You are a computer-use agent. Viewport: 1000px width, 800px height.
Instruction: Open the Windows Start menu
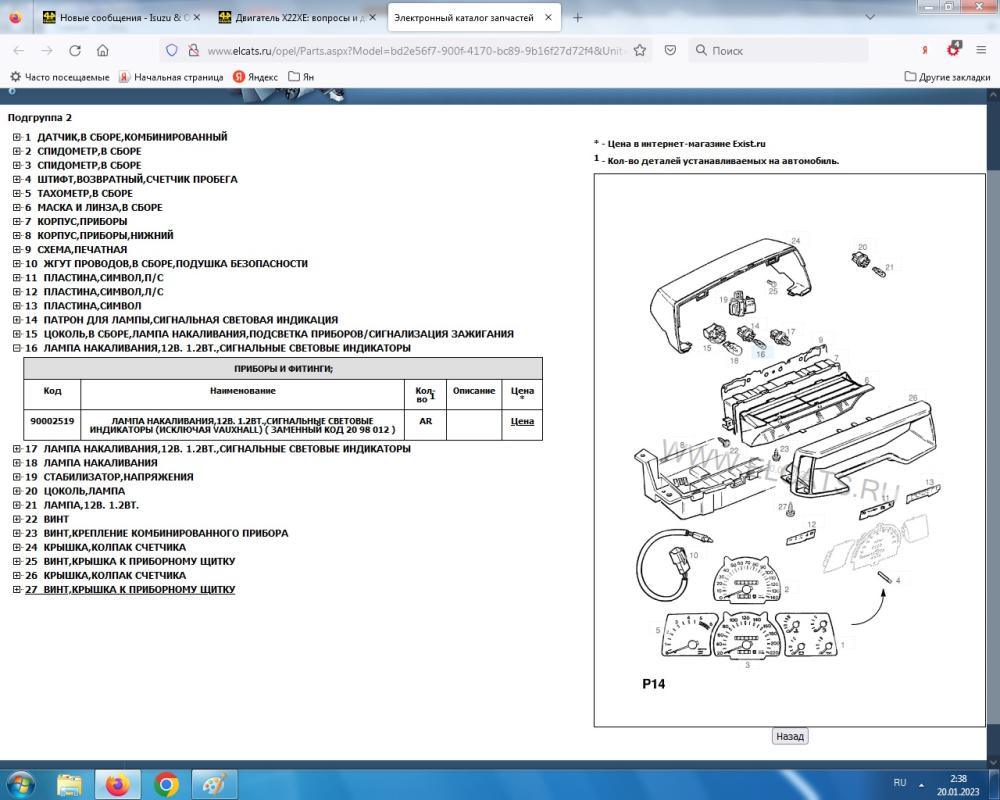(x=19, y=784)
